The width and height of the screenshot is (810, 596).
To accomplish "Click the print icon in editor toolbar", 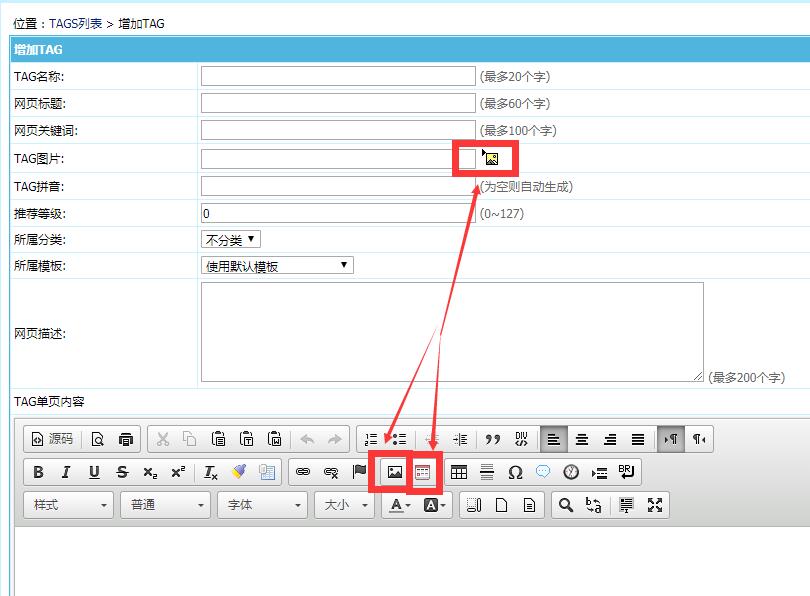I will 126,439.
